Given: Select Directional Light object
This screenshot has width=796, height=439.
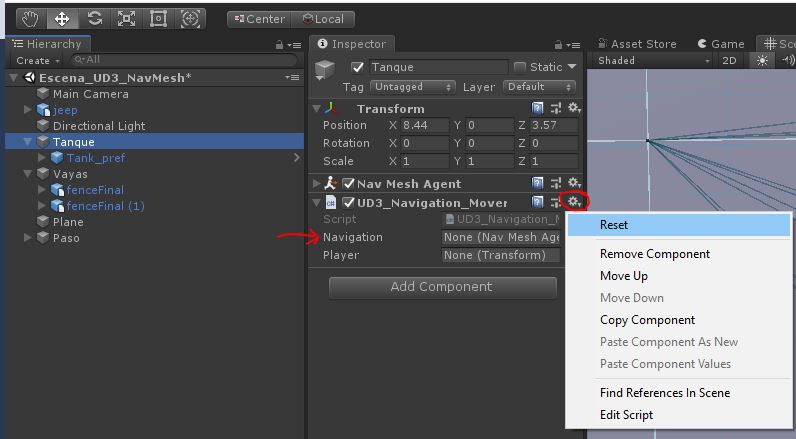Looking at the screenshot, I should click(99, 126).
